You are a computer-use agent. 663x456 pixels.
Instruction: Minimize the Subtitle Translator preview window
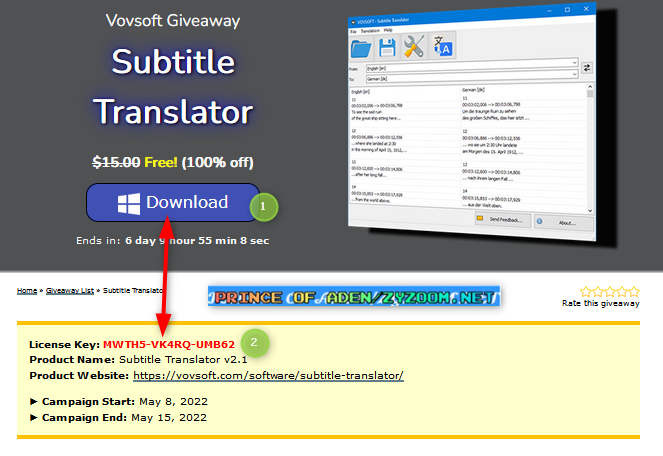click(x=549, y=11)
